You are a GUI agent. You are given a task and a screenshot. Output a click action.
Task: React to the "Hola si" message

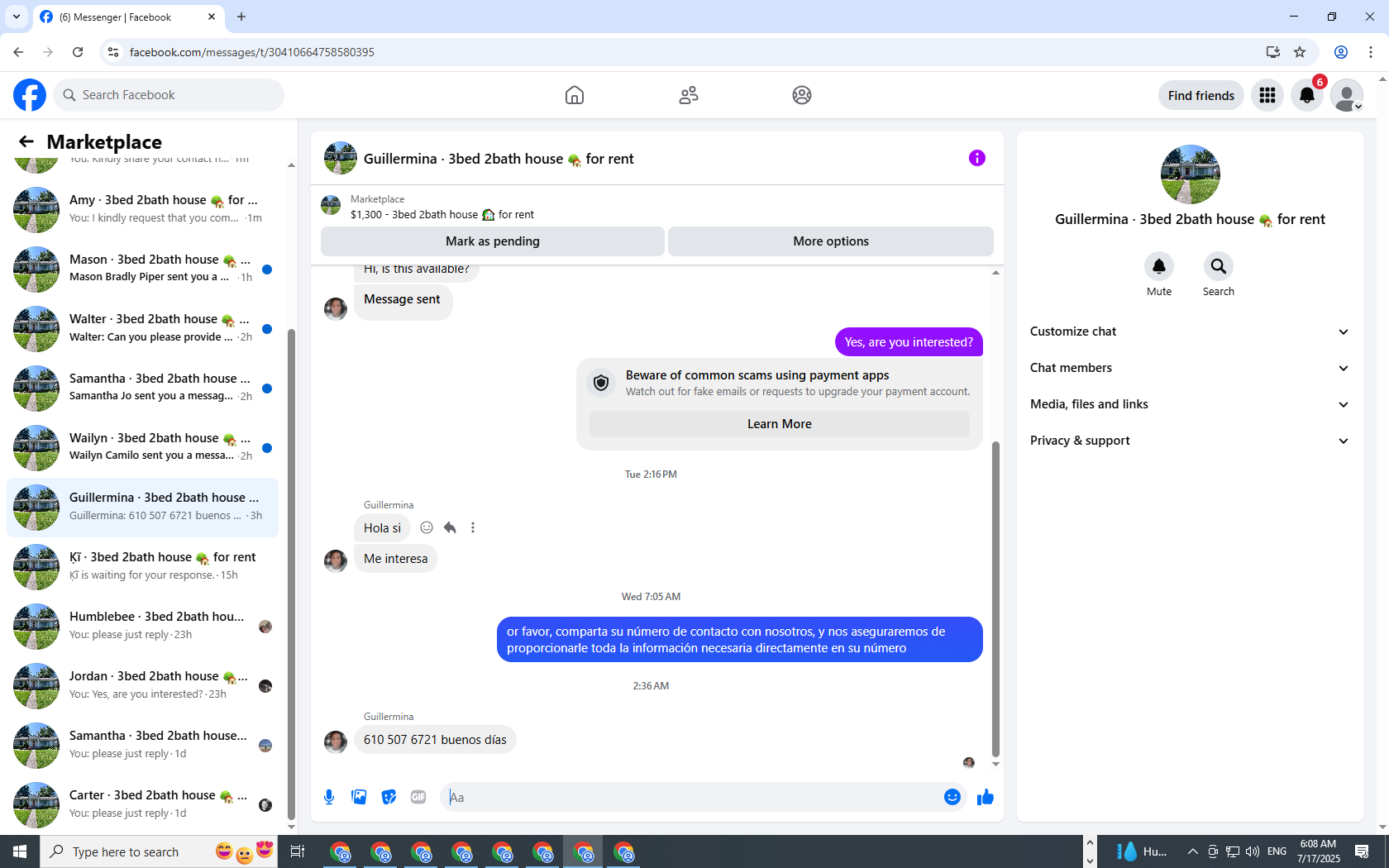coord(427,527)
